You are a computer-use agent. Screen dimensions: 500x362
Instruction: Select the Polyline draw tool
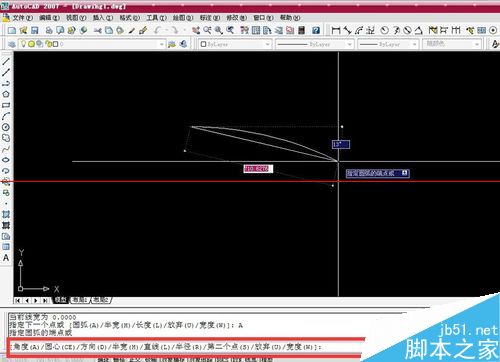click(6, 83)
